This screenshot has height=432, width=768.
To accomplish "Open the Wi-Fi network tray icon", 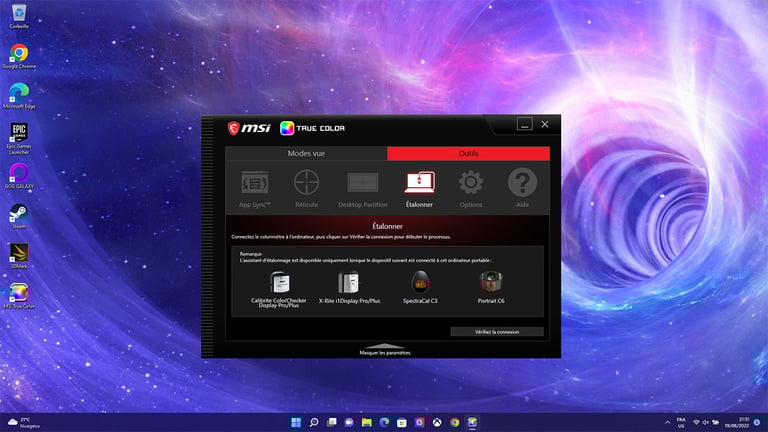I will [x=696, y=422].
